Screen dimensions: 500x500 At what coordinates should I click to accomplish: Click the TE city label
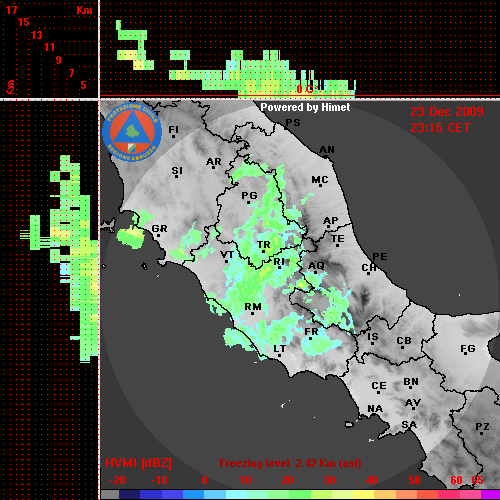coord(338,239)
